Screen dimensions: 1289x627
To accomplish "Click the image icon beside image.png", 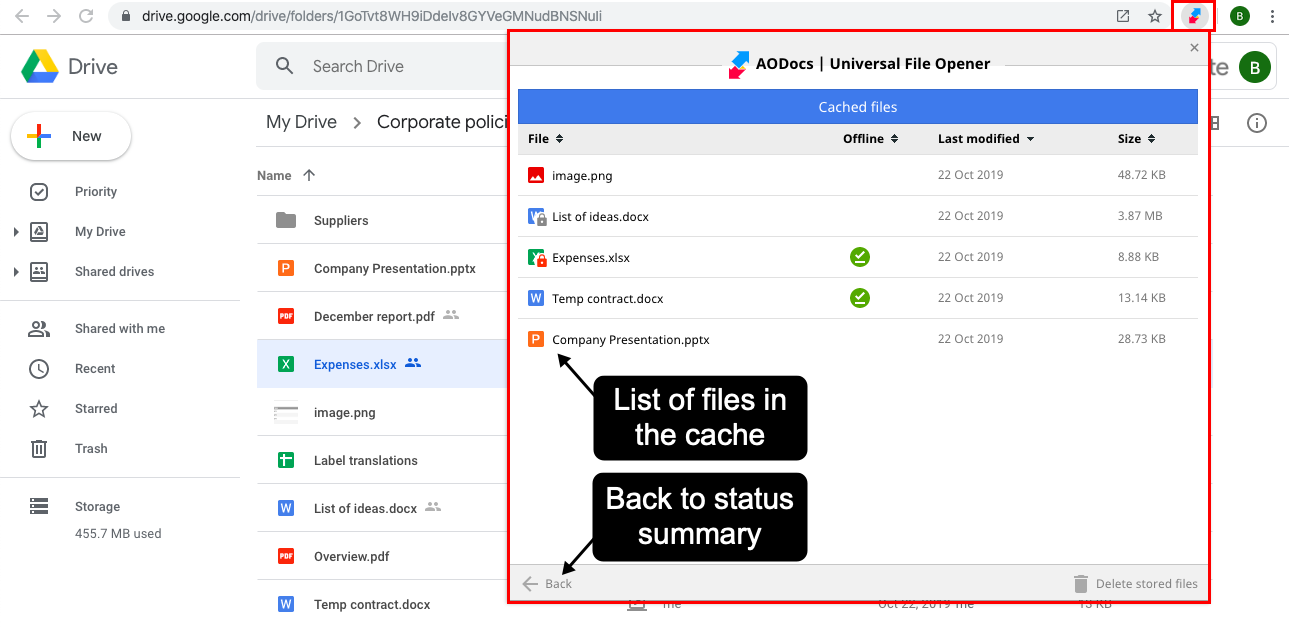I will click(535, 174).
